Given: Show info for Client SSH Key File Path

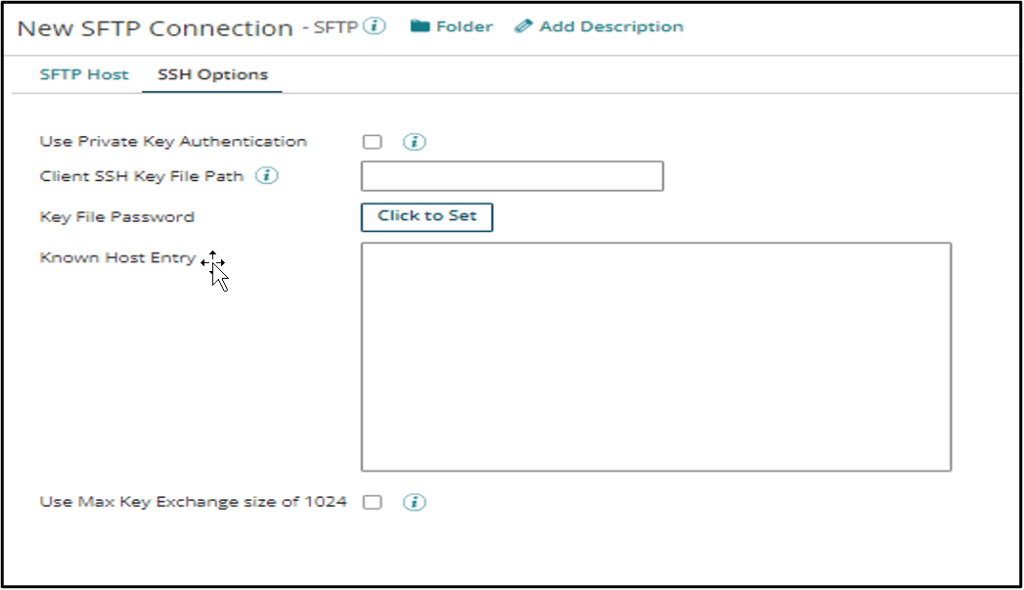Looking at the screenshot, I should coord(266,176).
